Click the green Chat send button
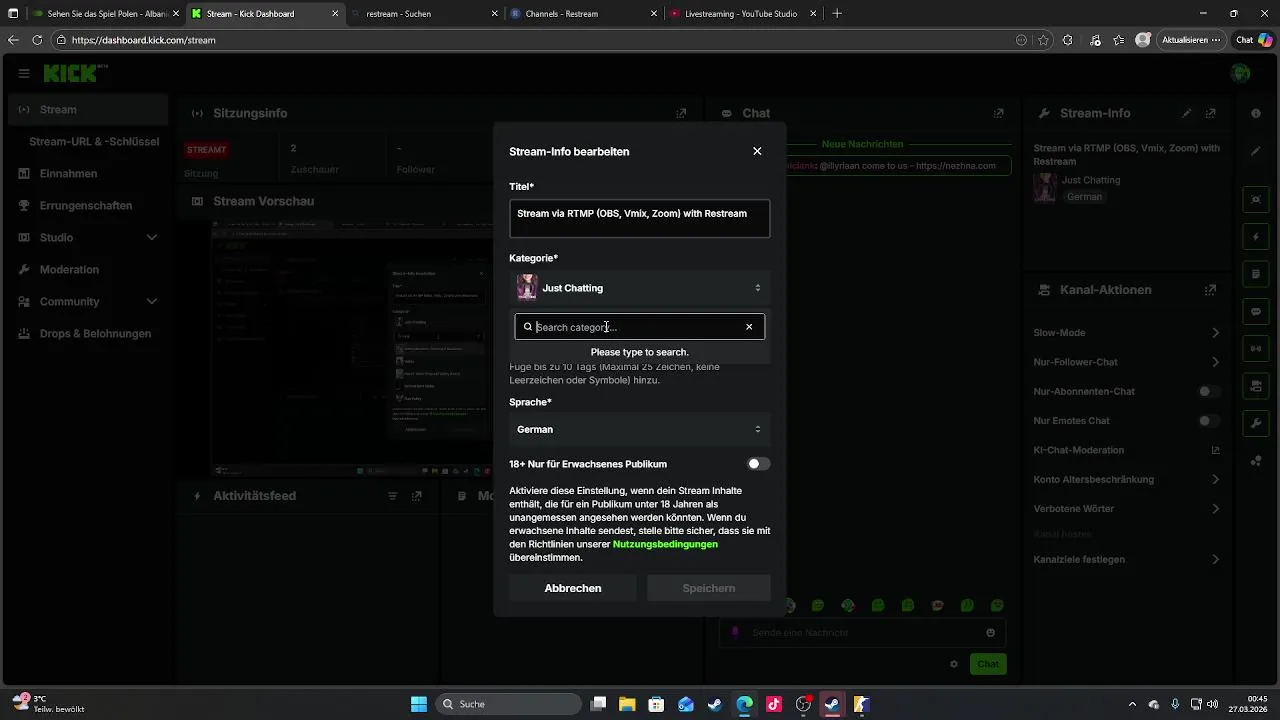Viewport: 1280px width, 720px height. [988, 664]
